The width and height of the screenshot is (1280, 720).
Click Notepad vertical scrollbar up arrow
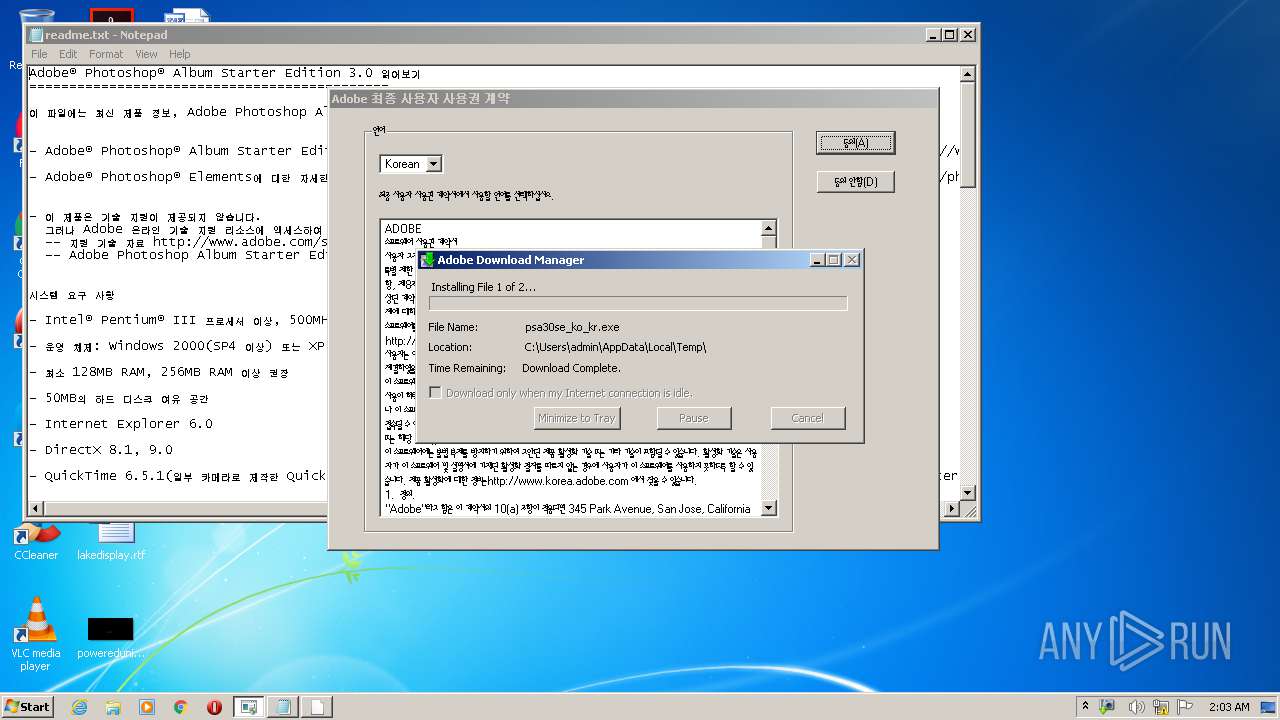pos(968,74)
